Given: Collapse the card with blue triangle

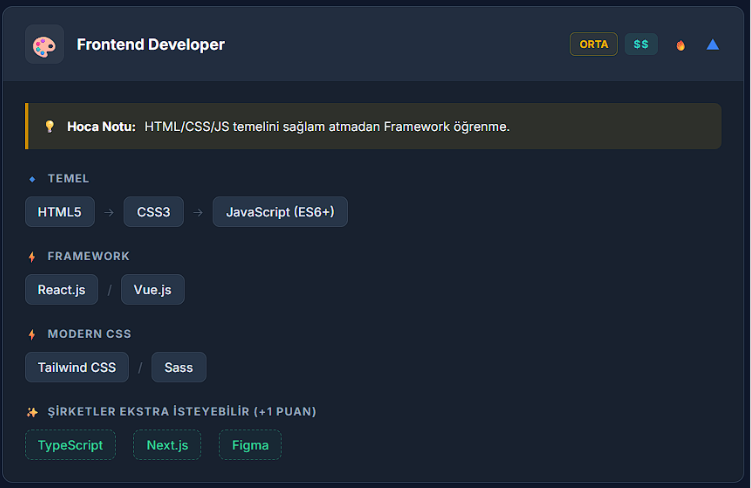Looking at the screenshot, I should coord(713,45).
